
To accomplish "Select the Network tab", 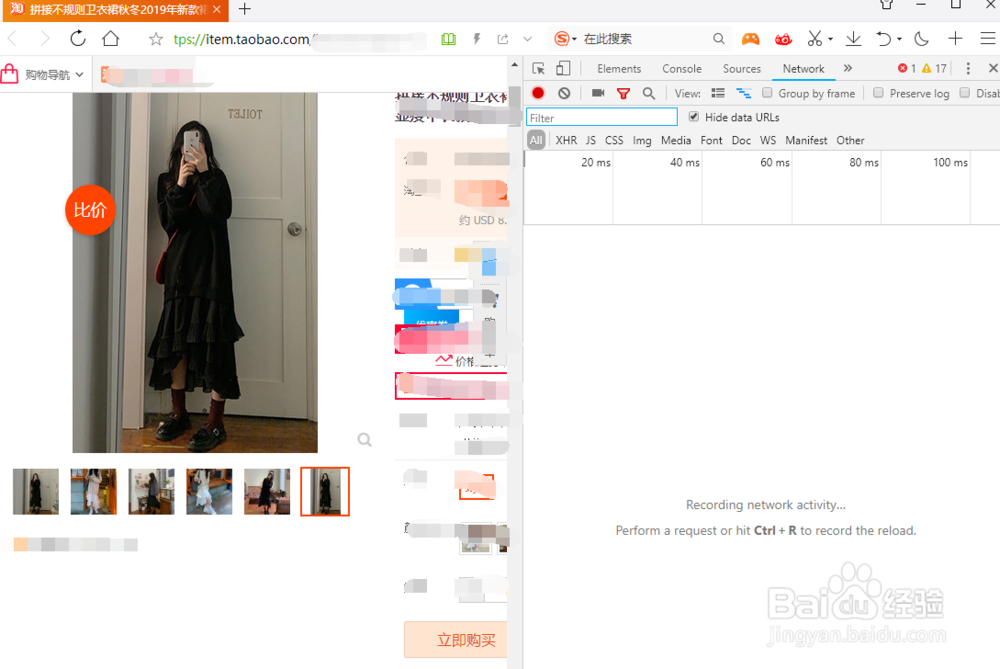I will pyautogui.click(x=804, y=69).
